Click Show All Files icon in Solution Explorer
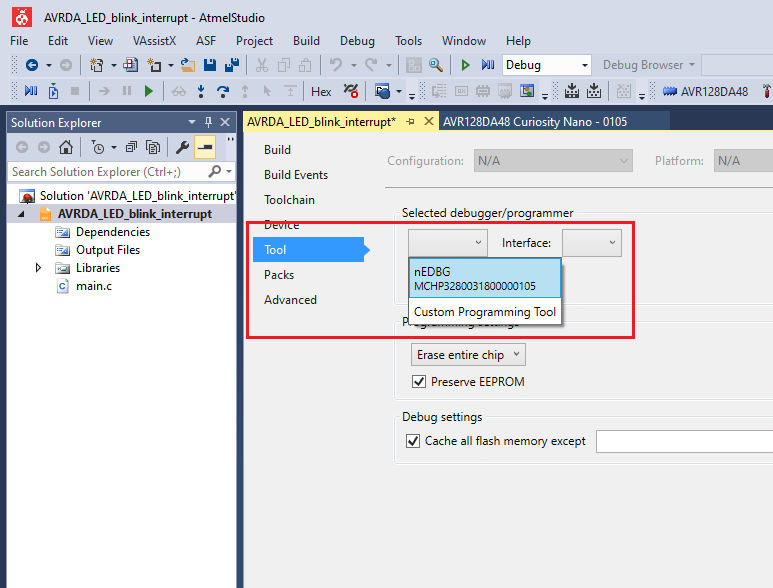The width and height of the screenshot is (773, 588). click(153, 147)
